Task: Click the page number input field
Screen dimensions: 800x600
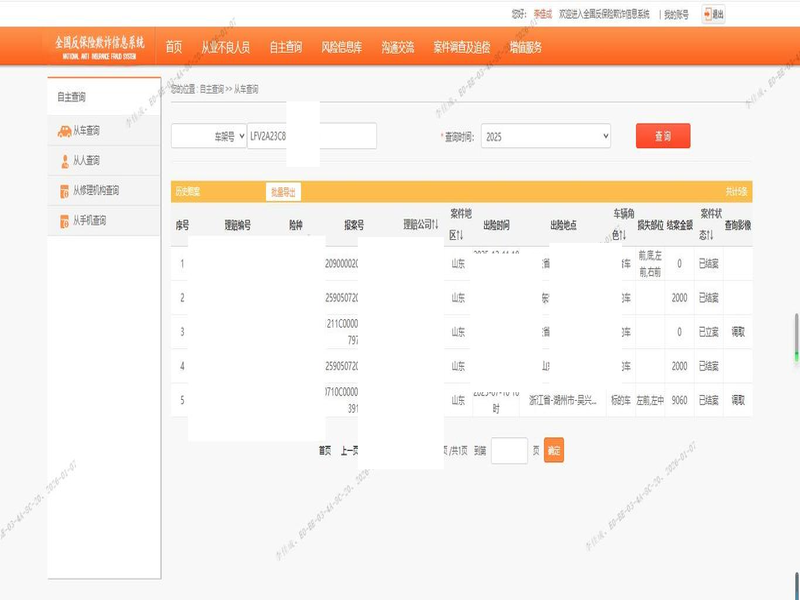Action: (x=509, y=451)
